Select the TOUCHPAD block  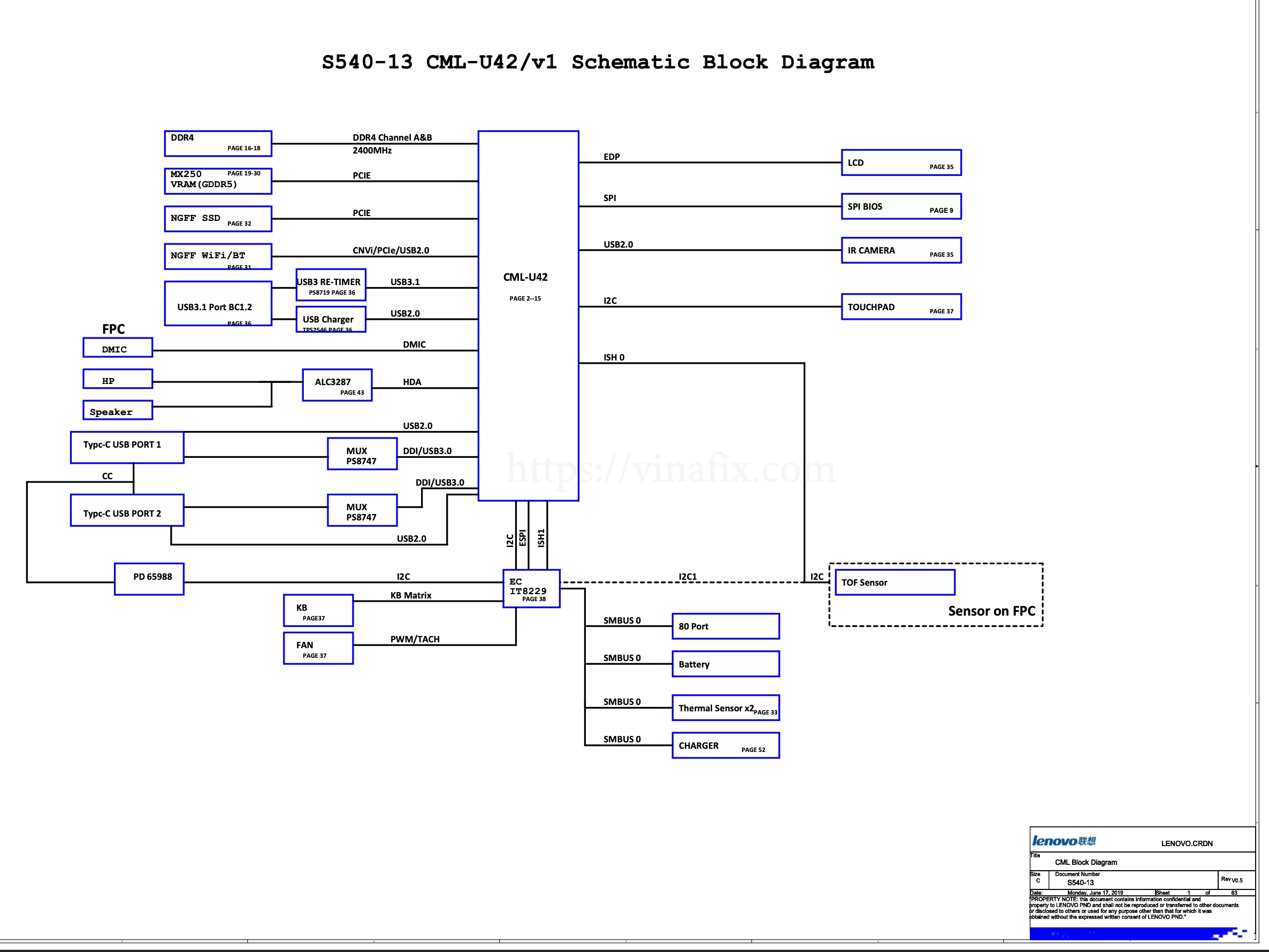pos(901,307)
